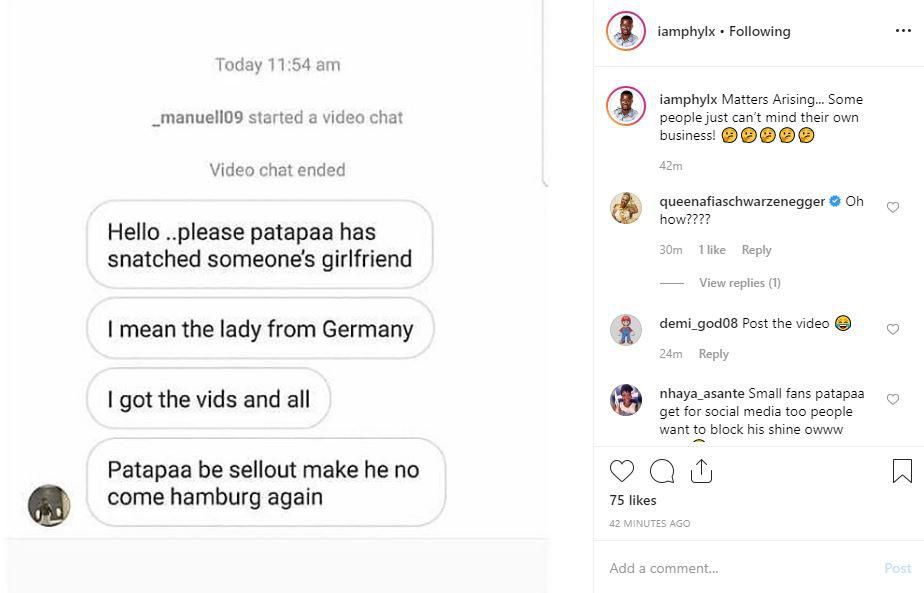The image size is (924, 593).
Task: Save post with bookmark icon
Action: pyautogui.click(x=901, y=471)
